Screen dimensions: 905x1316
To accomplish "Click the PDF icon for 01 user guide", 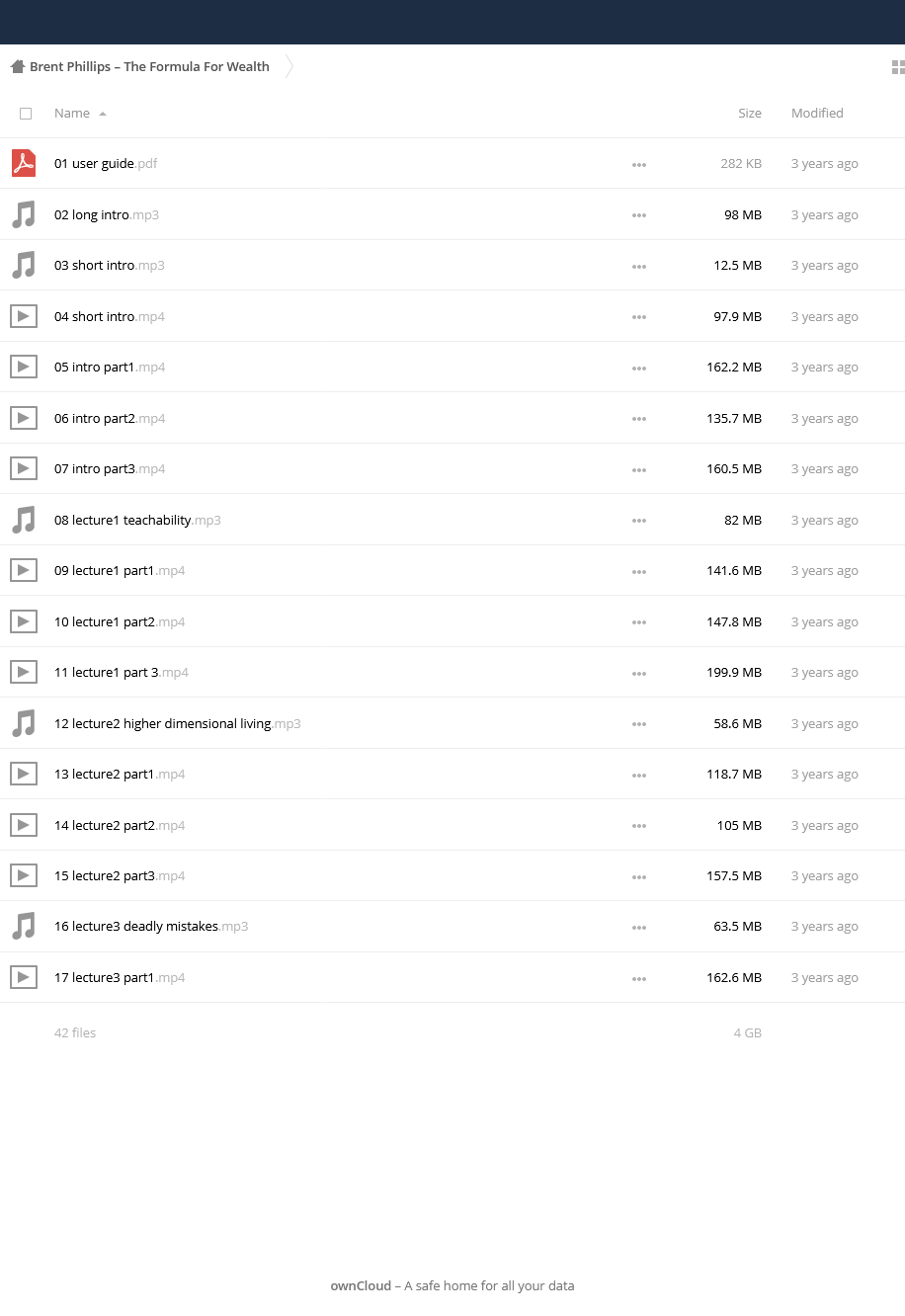I will pos(24,163).
